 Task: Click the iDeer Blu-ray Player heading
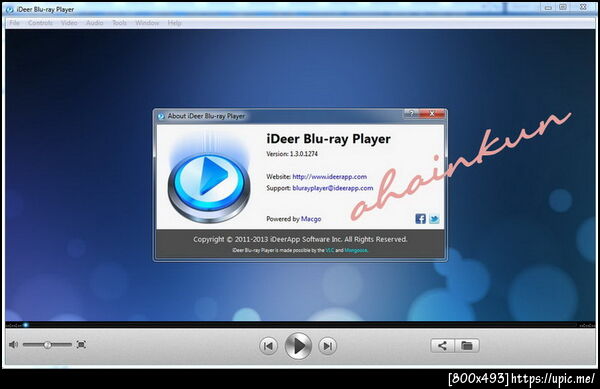pos(328,139)
